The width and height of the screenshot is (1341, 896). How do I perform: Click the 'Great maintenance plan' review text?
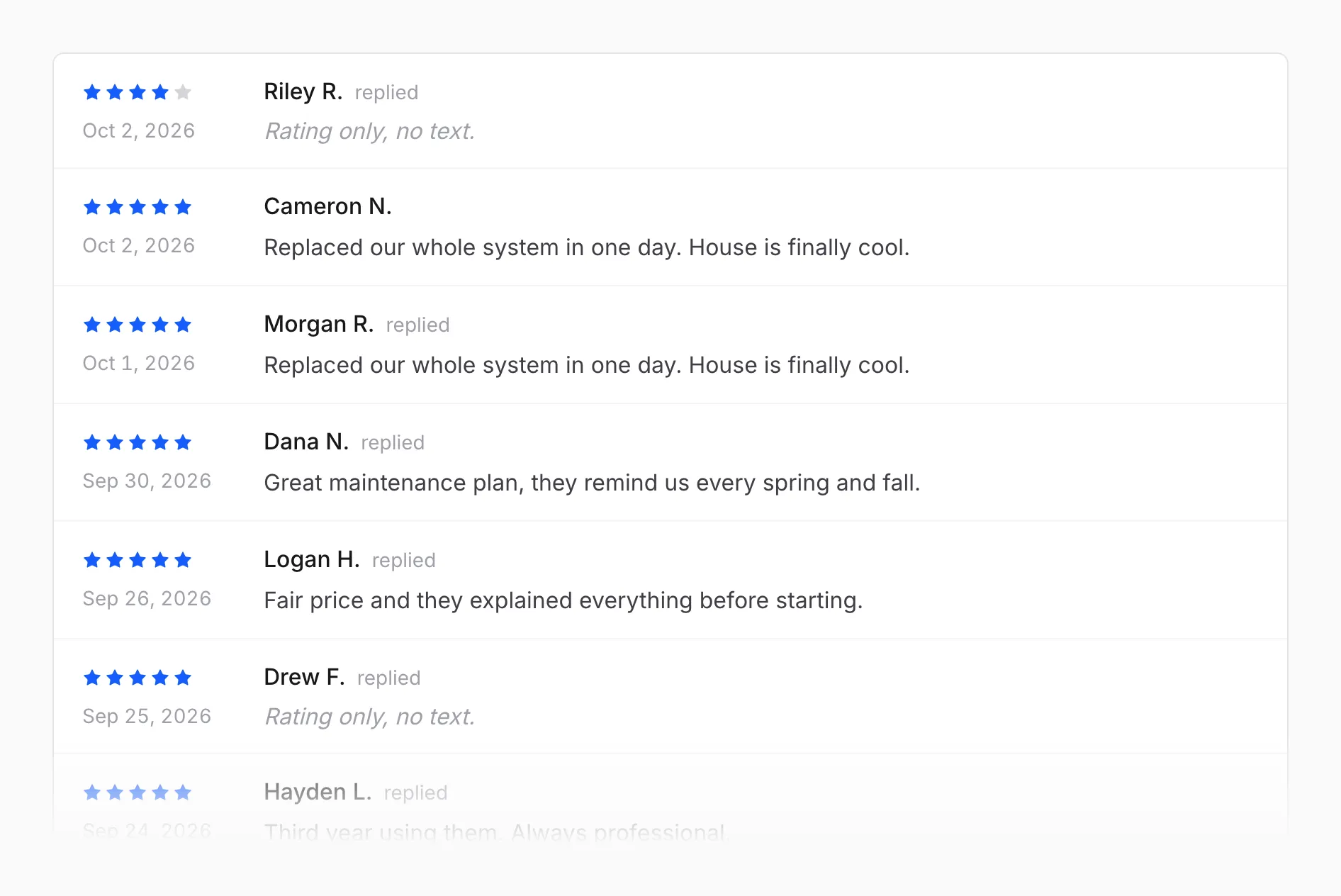coord(592,483)
